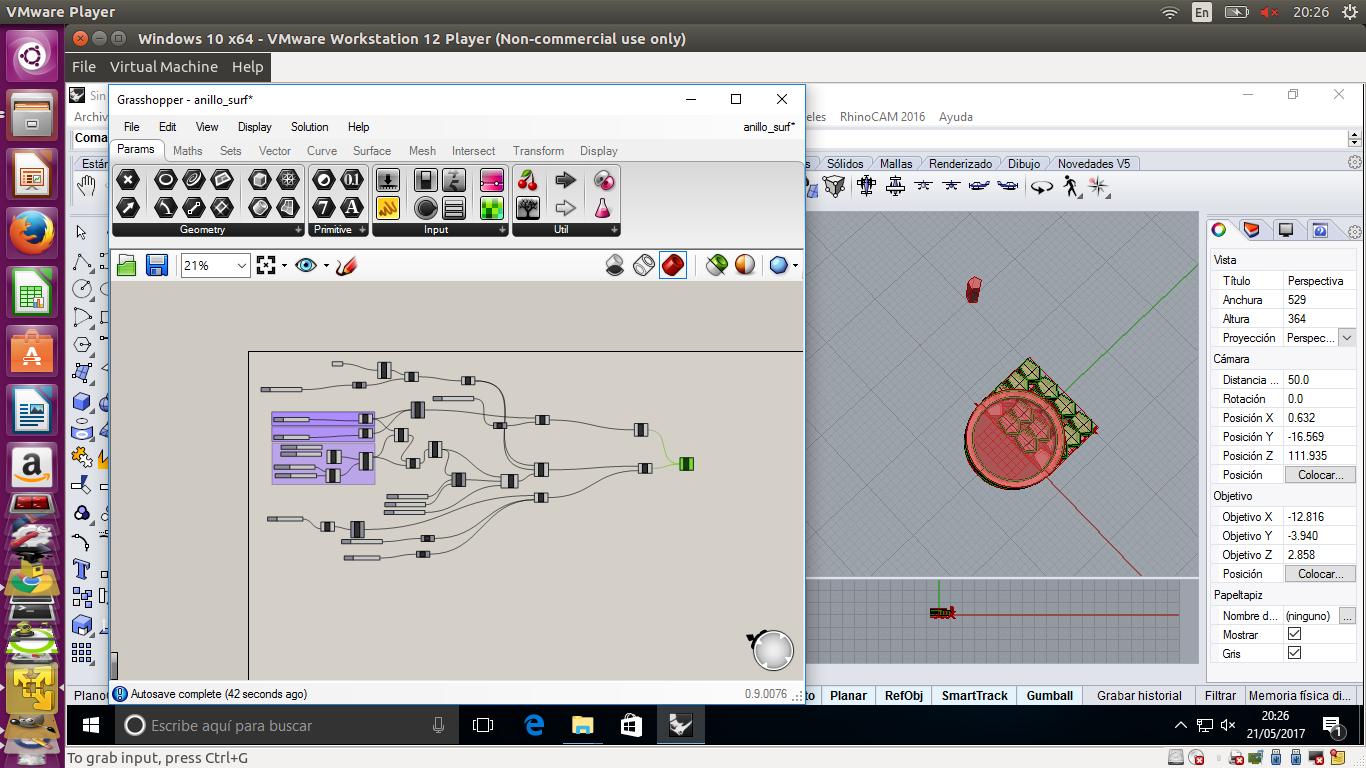Expand the Proyección dropdown
This screenshot has width=1366, height=768.
point(1346,338)
